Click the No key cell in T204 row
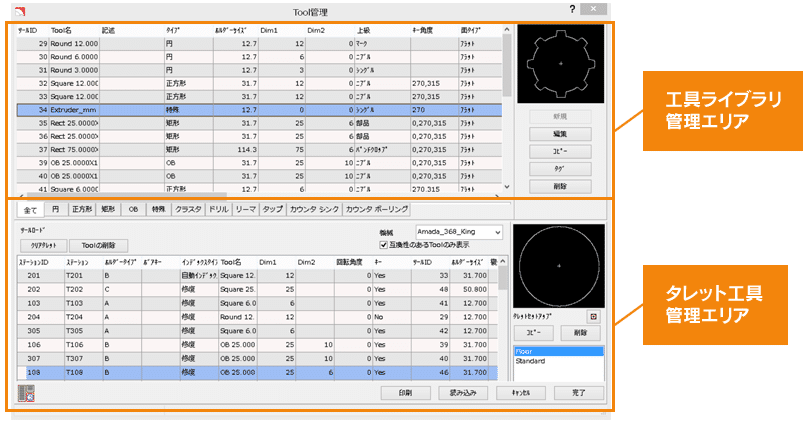This screenshot has height=423, width=810. [392, 317]
